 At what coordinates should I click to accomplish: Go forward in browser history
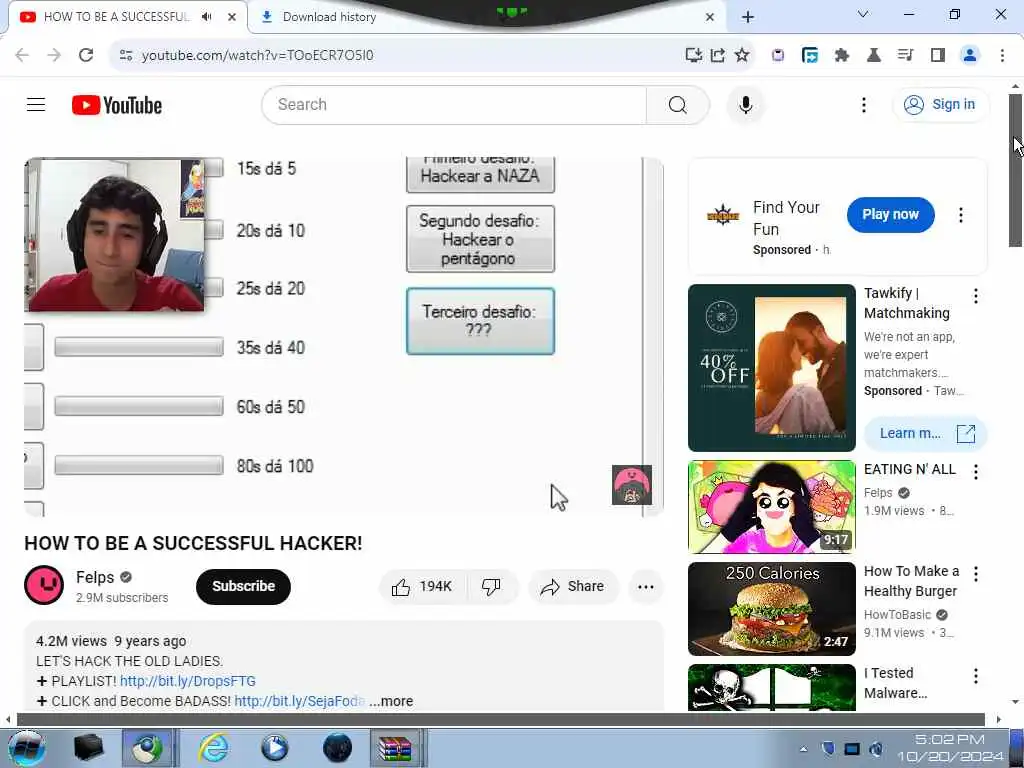point(54,55)
